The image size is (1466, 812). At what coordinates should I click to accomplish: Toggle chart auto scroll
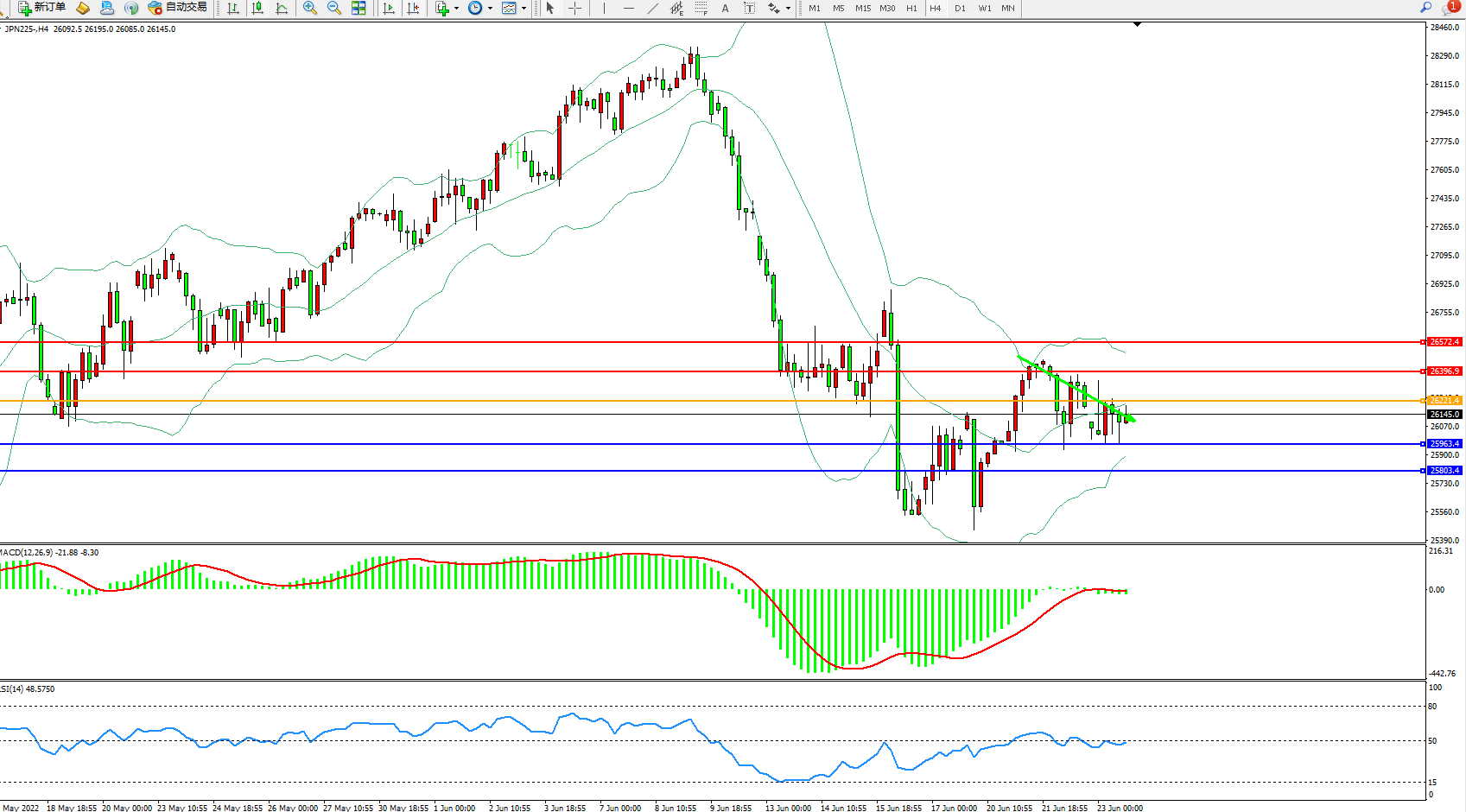(389, 8)
